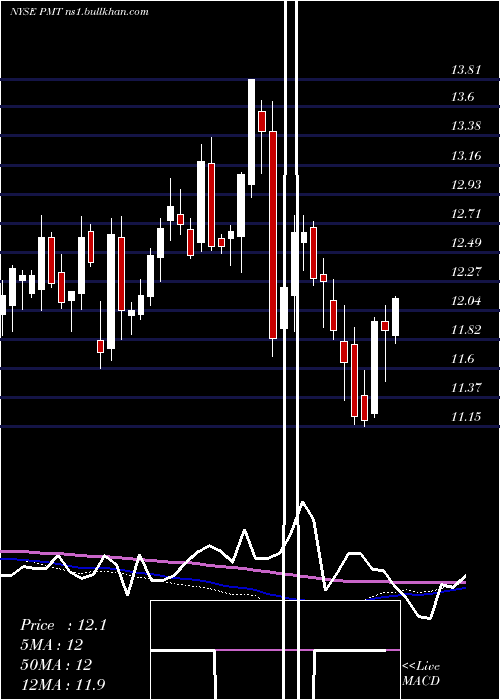
Task: Click the 13.6 price axis label
Action: click(x=462, y=97)
